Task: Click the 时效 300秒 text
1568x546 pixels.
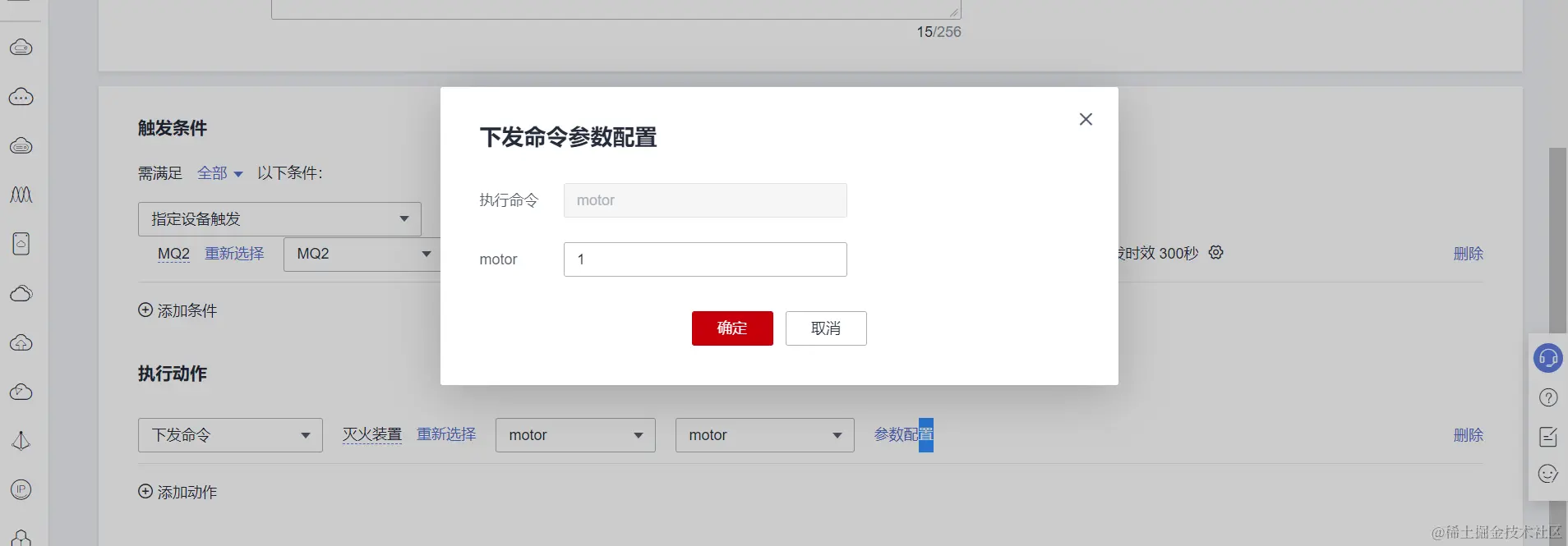Action: [x=1161, y=254]
